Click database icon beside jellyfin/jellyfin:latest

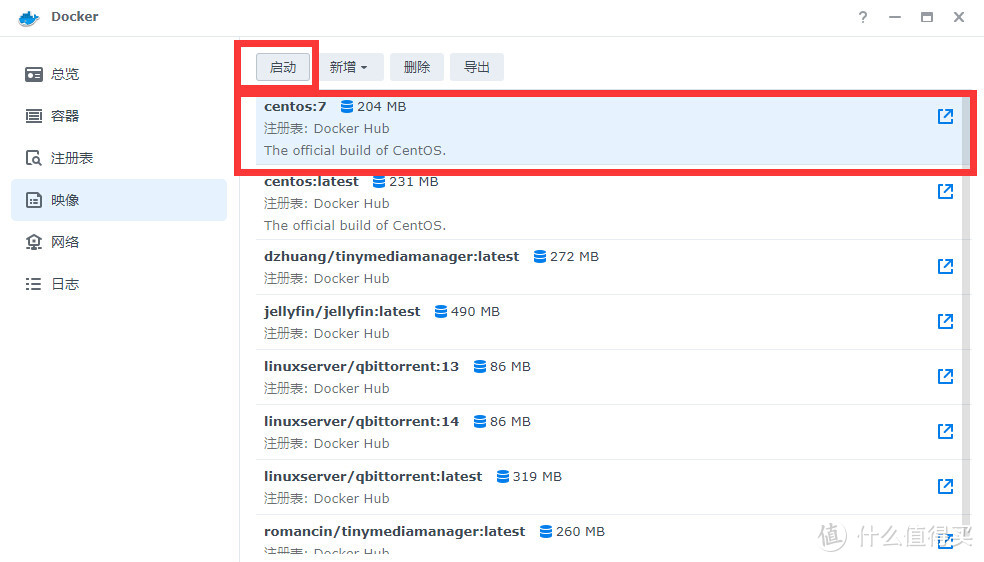[x=441, y=312]
